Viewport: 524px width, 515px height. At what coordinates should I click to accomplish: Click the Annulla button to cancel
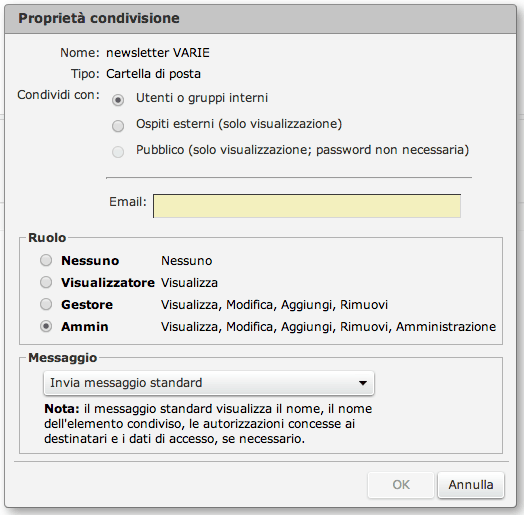click(x=471, y=485)
